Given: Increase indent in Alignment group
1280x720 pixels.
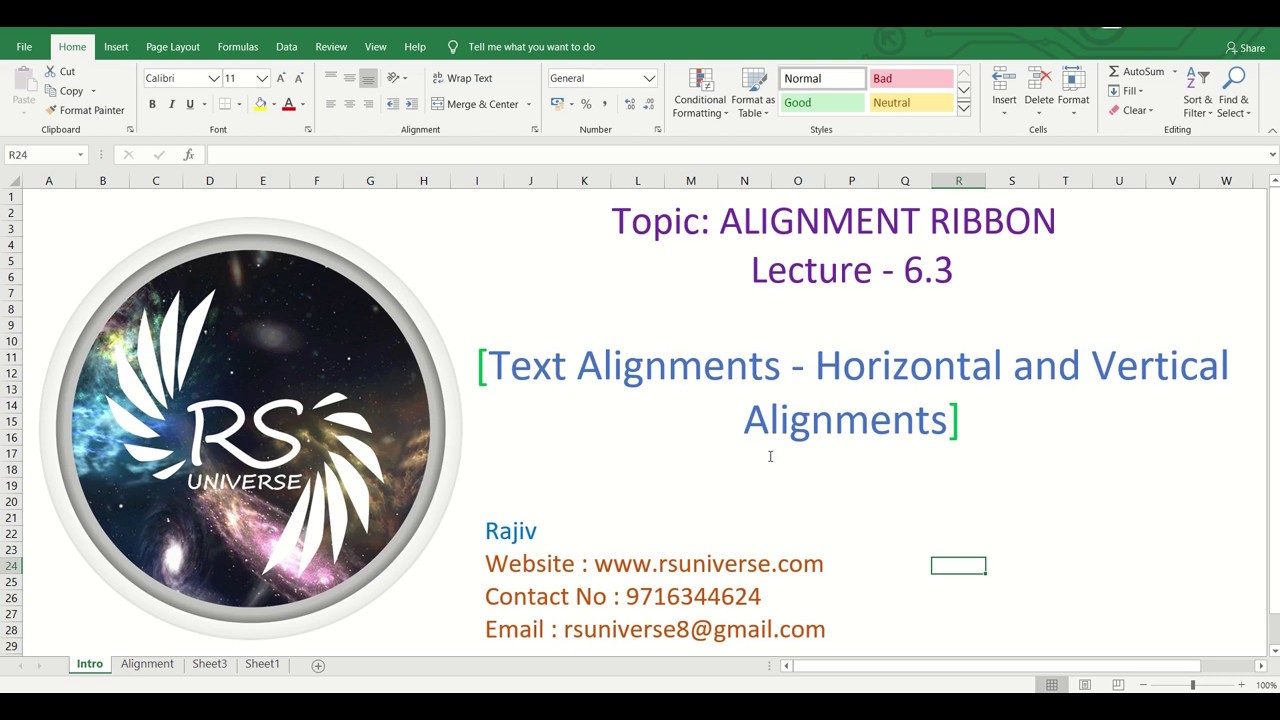Looking at the screenshot, I should pyautogui.click(x=411, y=104).
